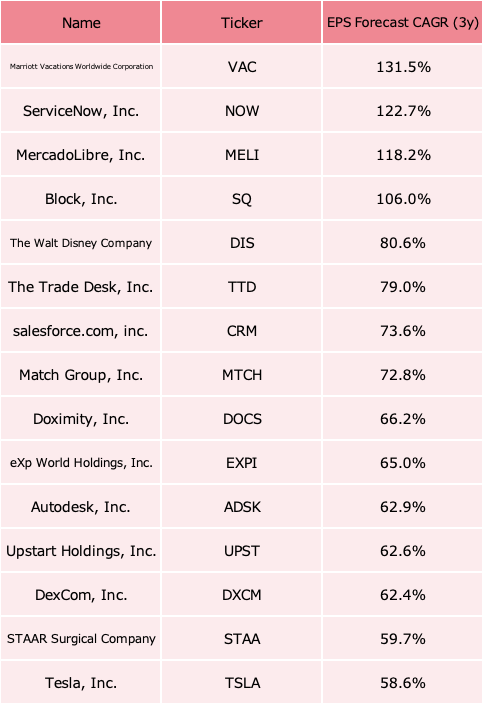
Task: Select the ServiceNow, Inc. name cell
Action: (x=81, y=111)
